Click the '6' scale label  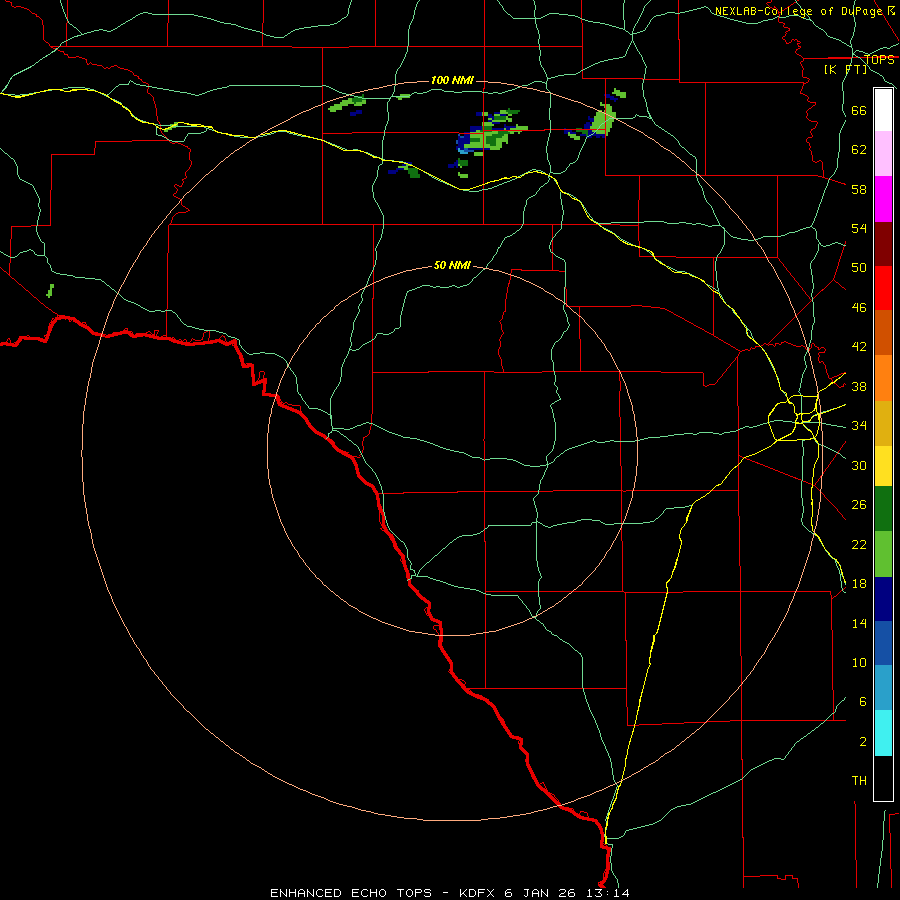point(863,702)
